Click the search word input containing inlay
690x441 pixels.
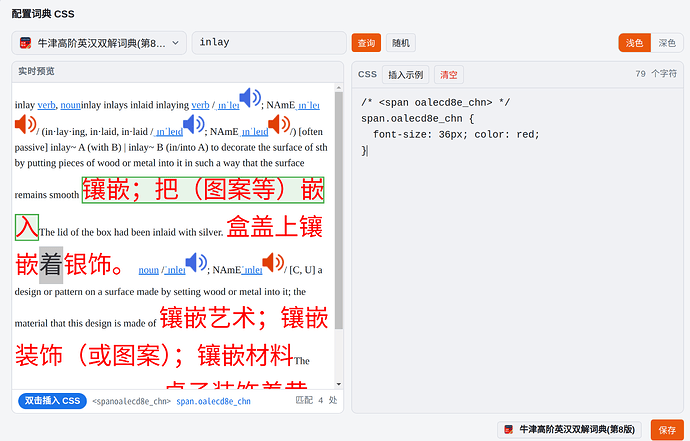point(269,43)
